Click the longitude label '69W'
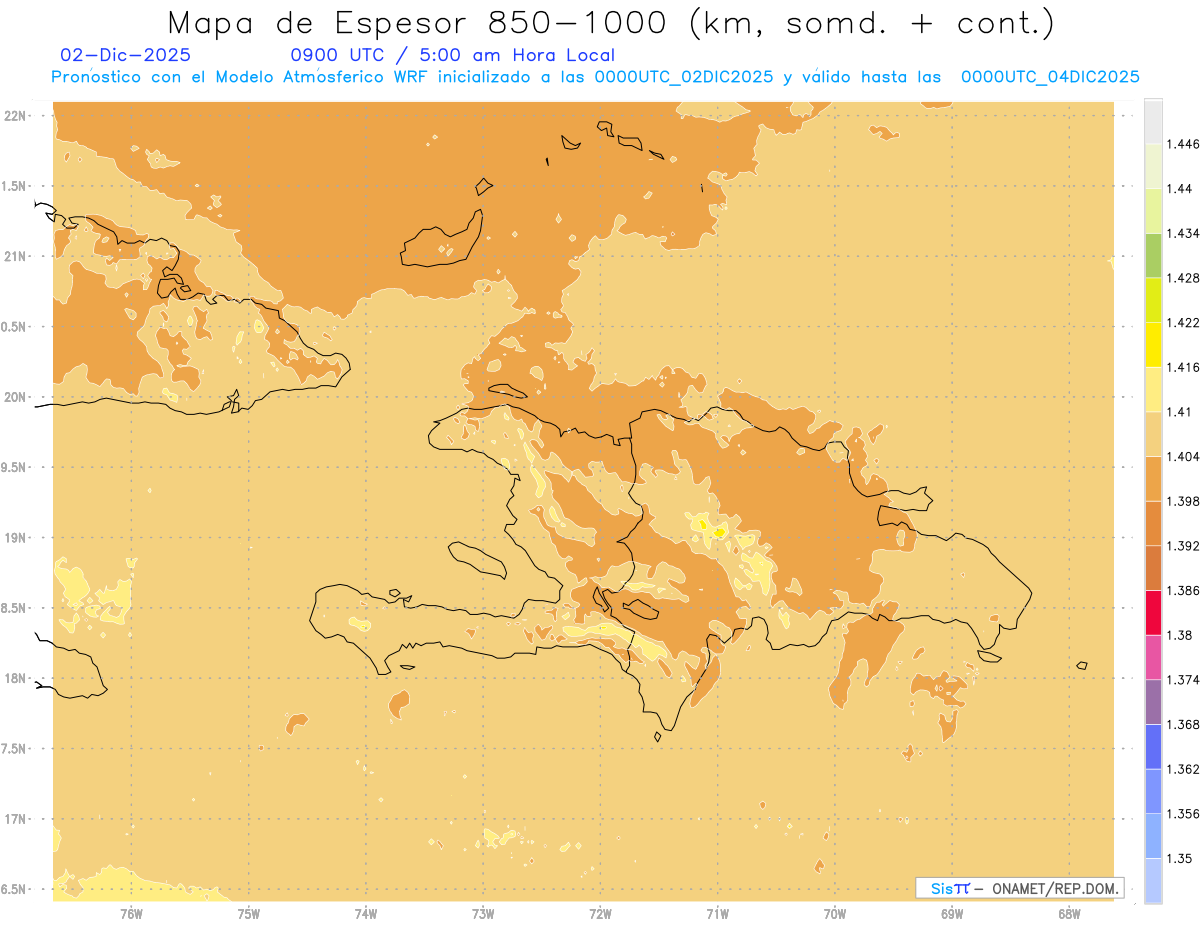1200x927 pixels. coord(952,913)
